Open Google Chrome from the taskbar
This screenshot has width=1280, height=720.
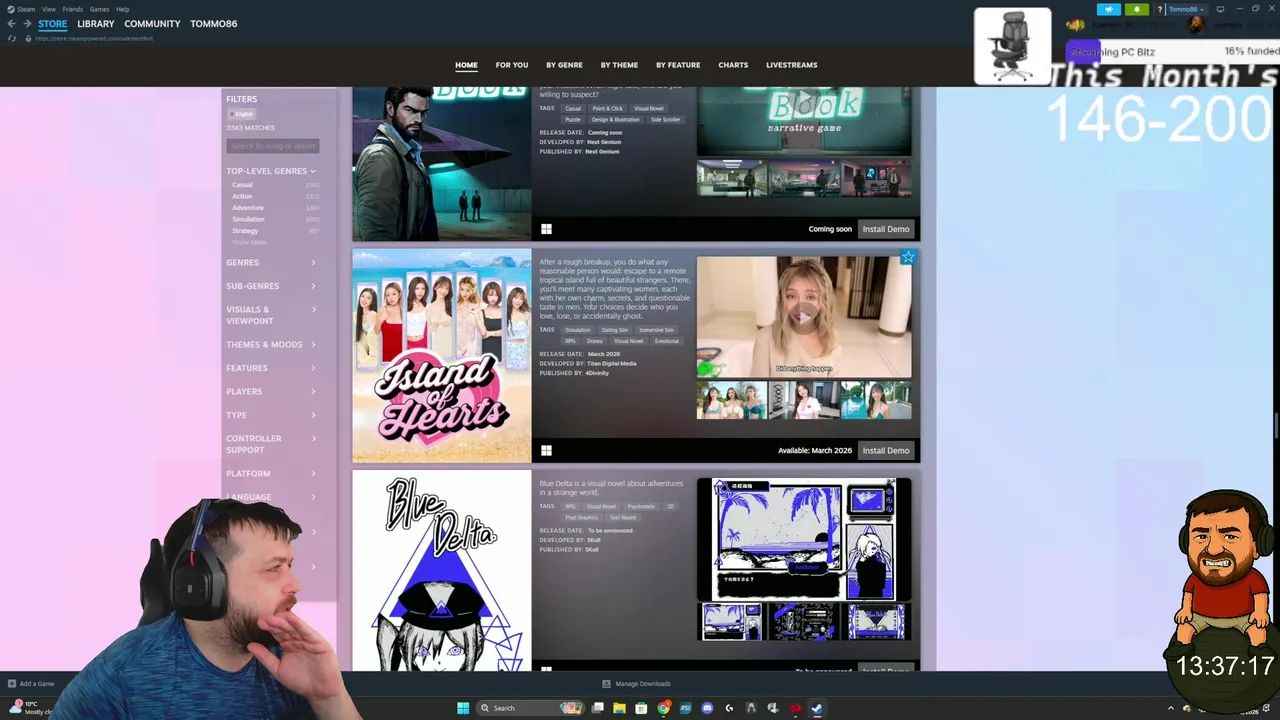tap(663, 708)
